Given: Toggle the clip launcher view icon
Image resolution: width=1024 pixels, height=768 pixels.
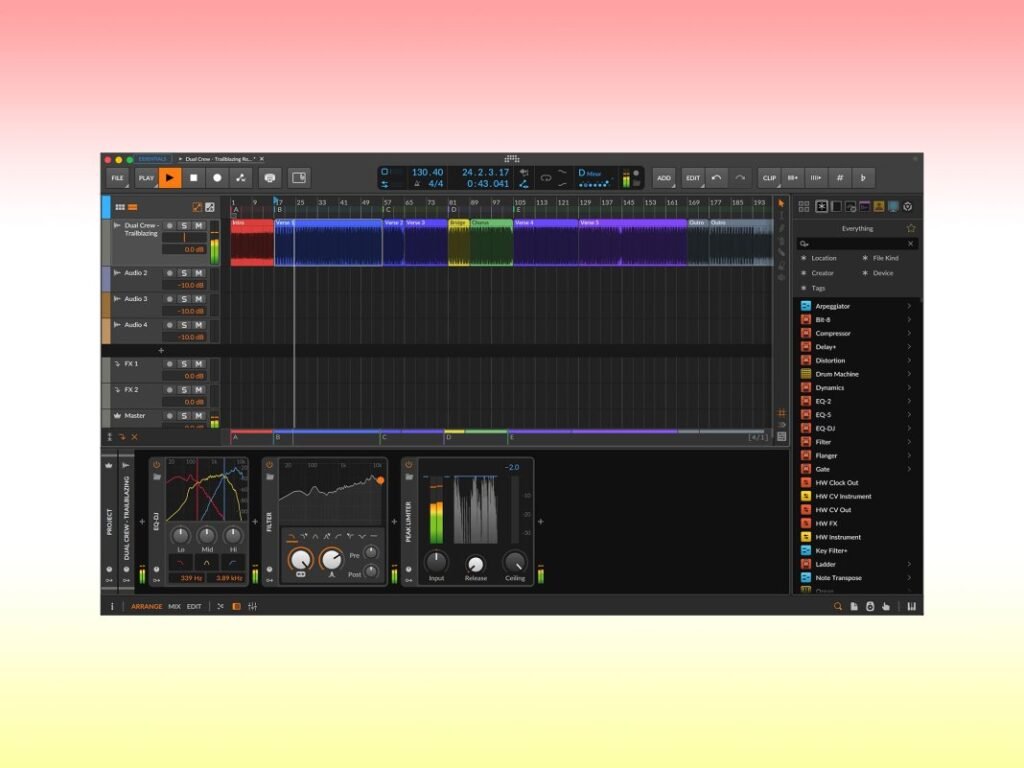Looking at the screenshot, I should pyautogui.click(x=120, y=207).
